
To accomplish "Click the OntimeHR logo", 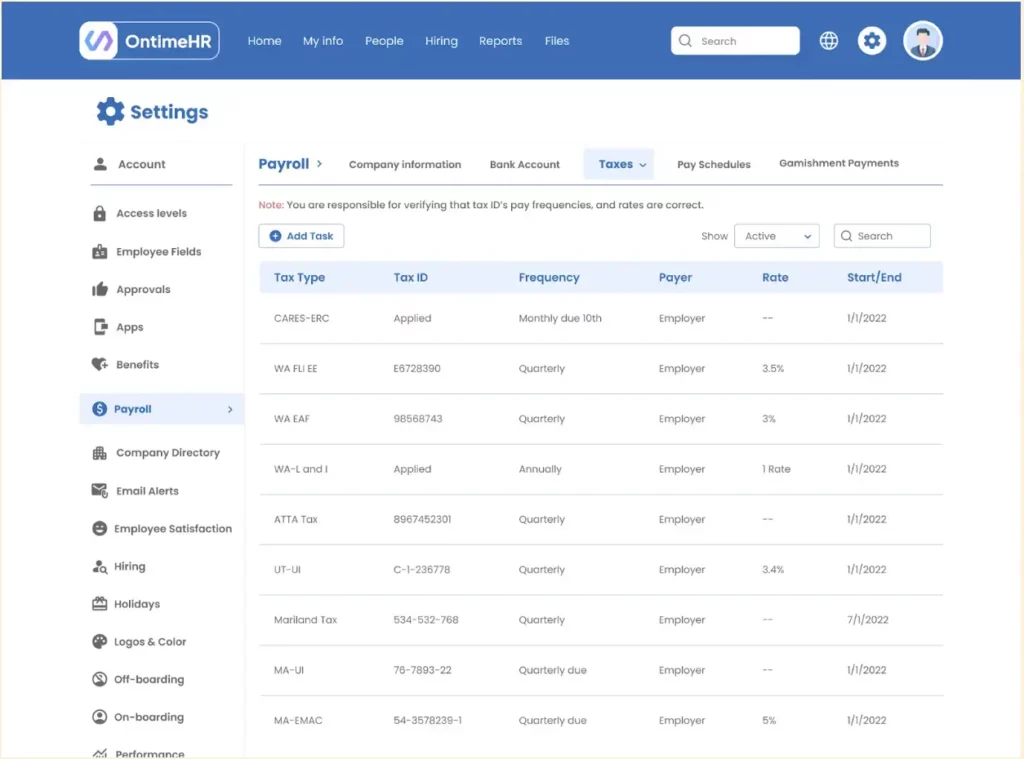I will (149, 41).
